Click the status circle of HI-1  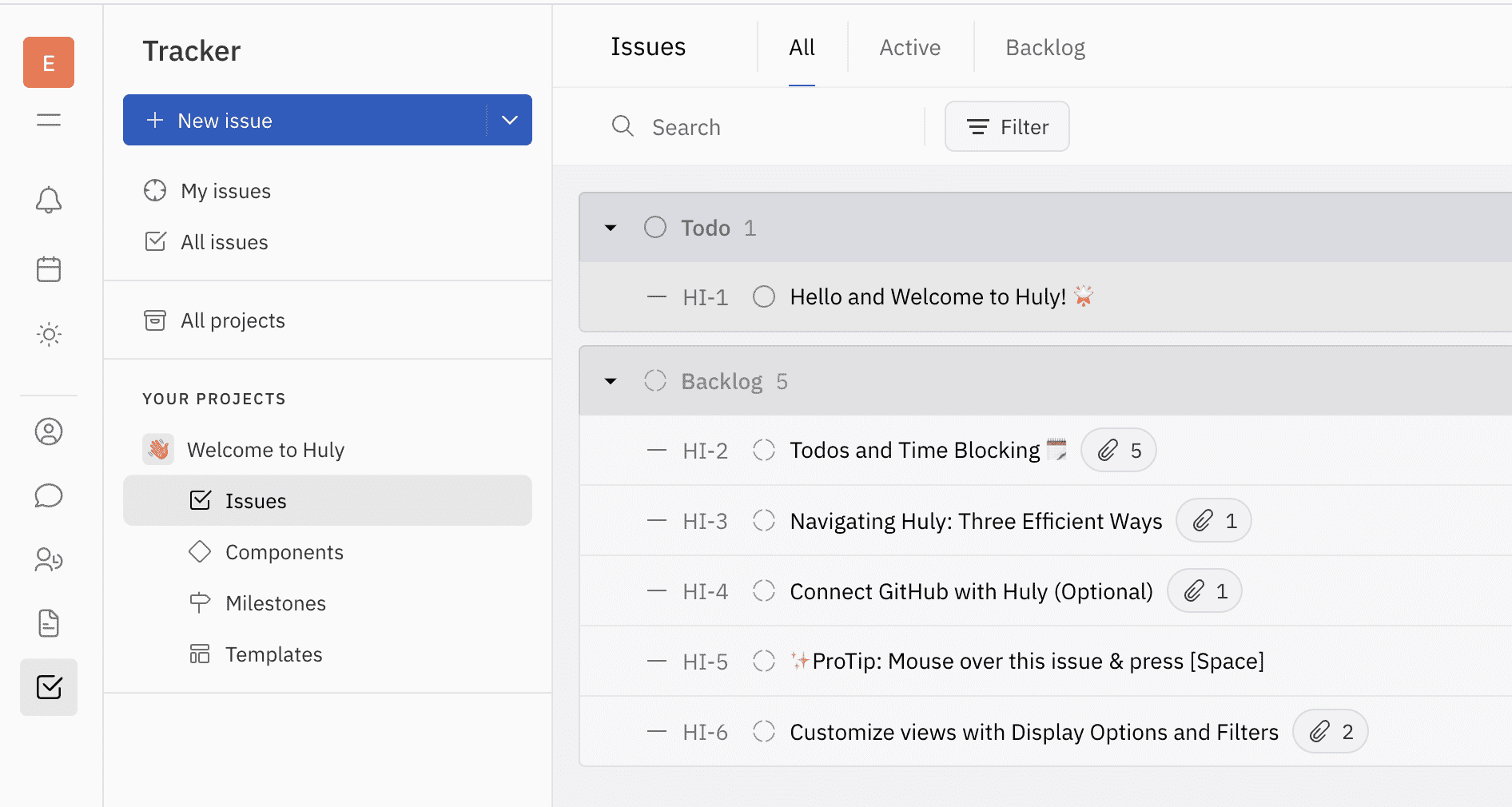coord(764,297)
